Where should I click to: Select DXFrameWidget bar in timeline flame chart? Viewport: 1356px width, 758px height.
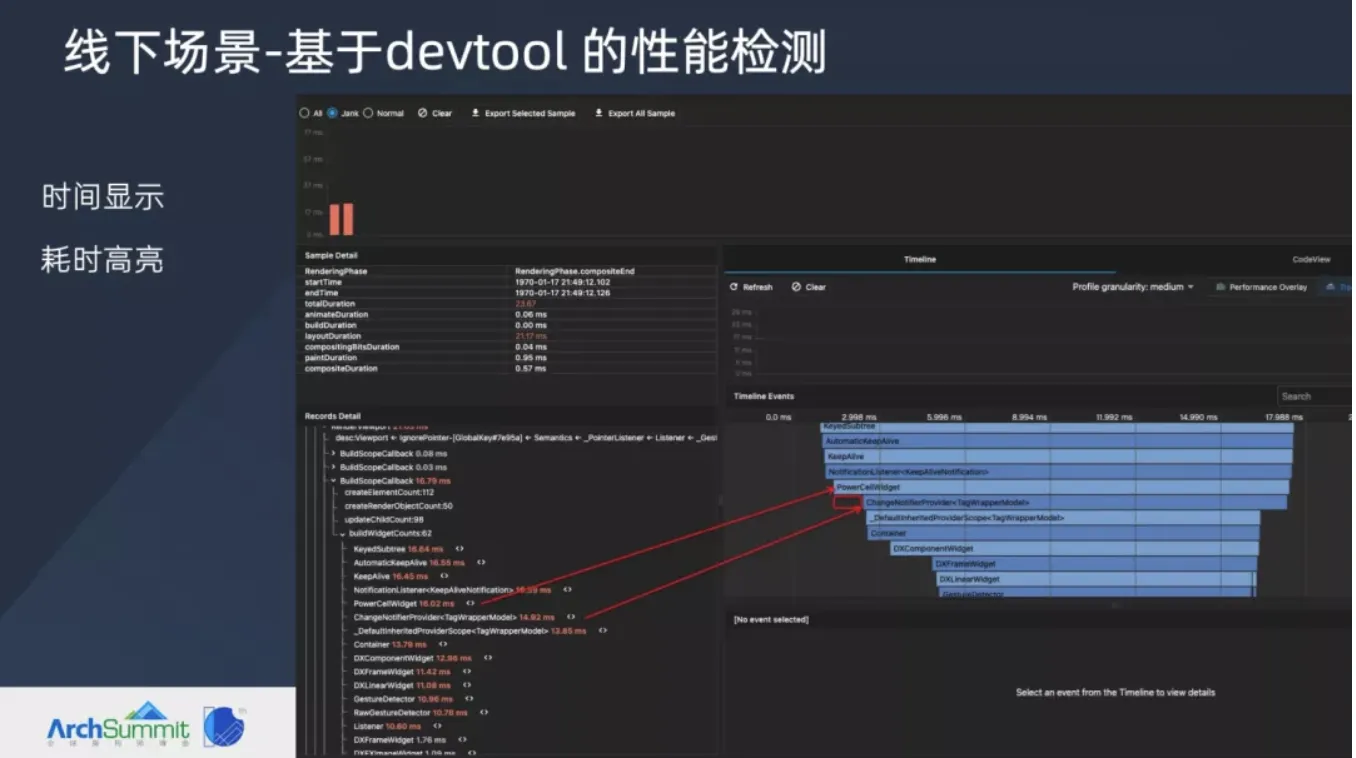coord(1093,564)
